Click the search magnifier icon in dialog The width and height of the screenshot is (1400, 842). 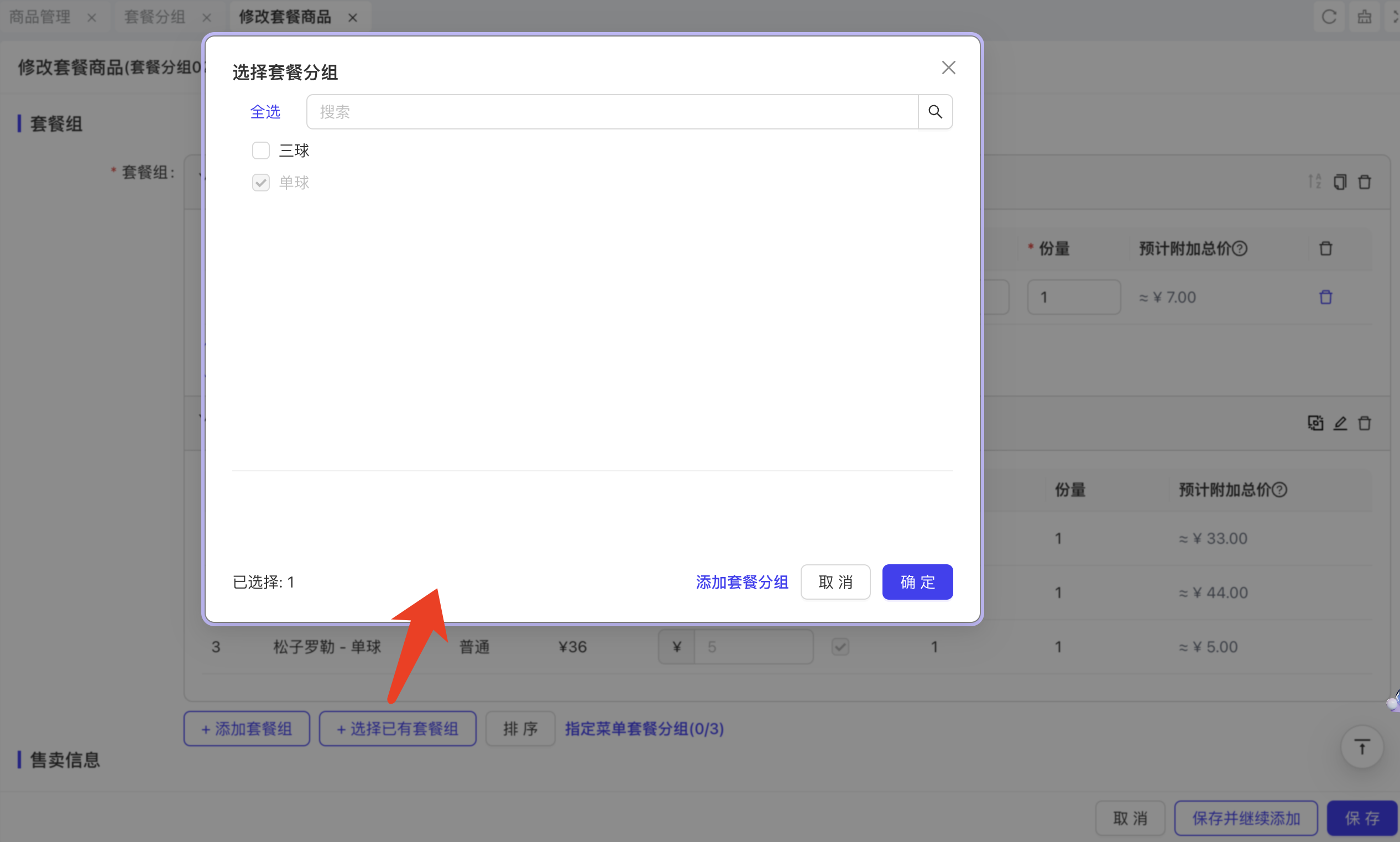click(934, 112)
